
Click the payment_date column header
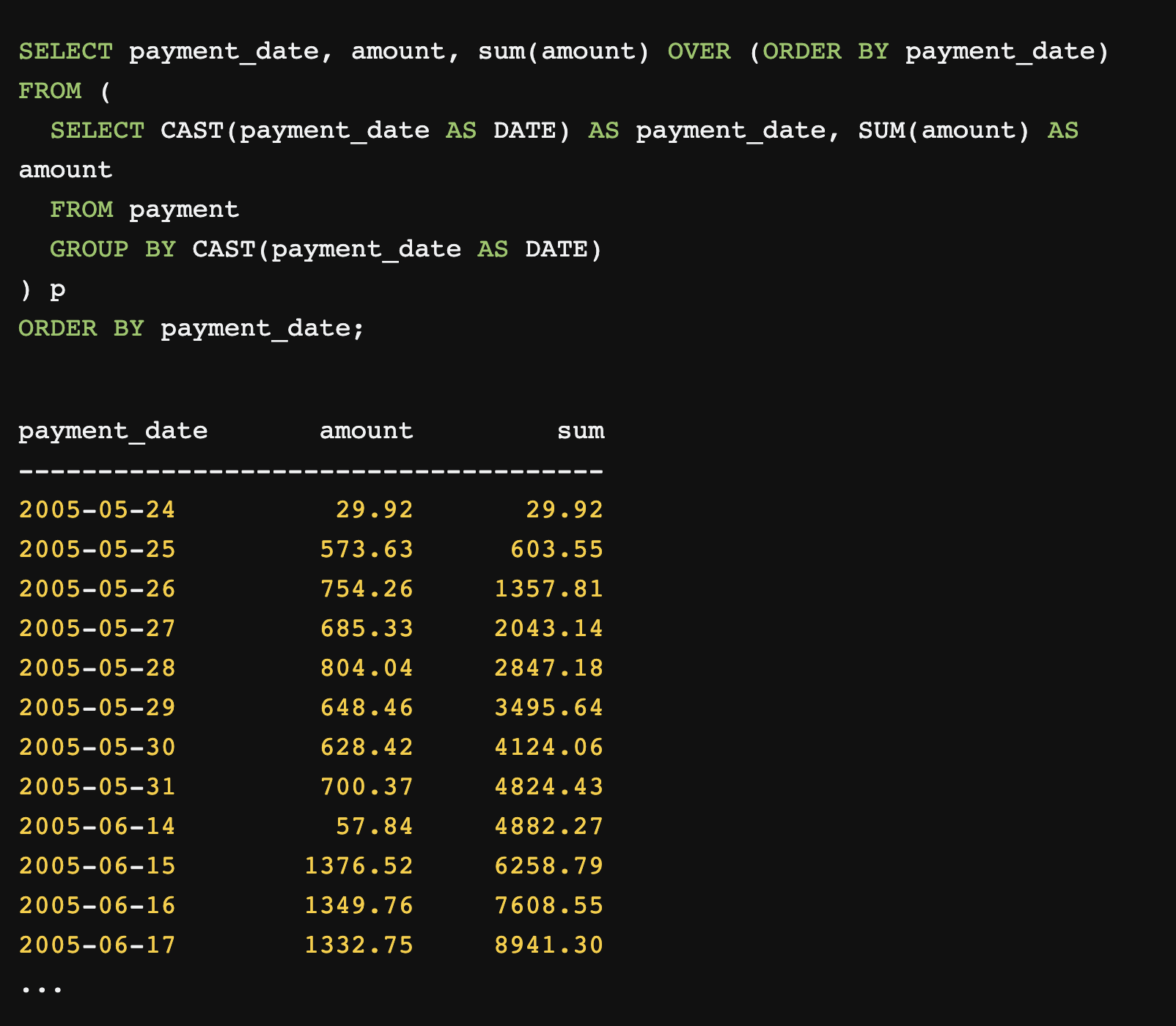pyautogui.click(x=113, y=431)
